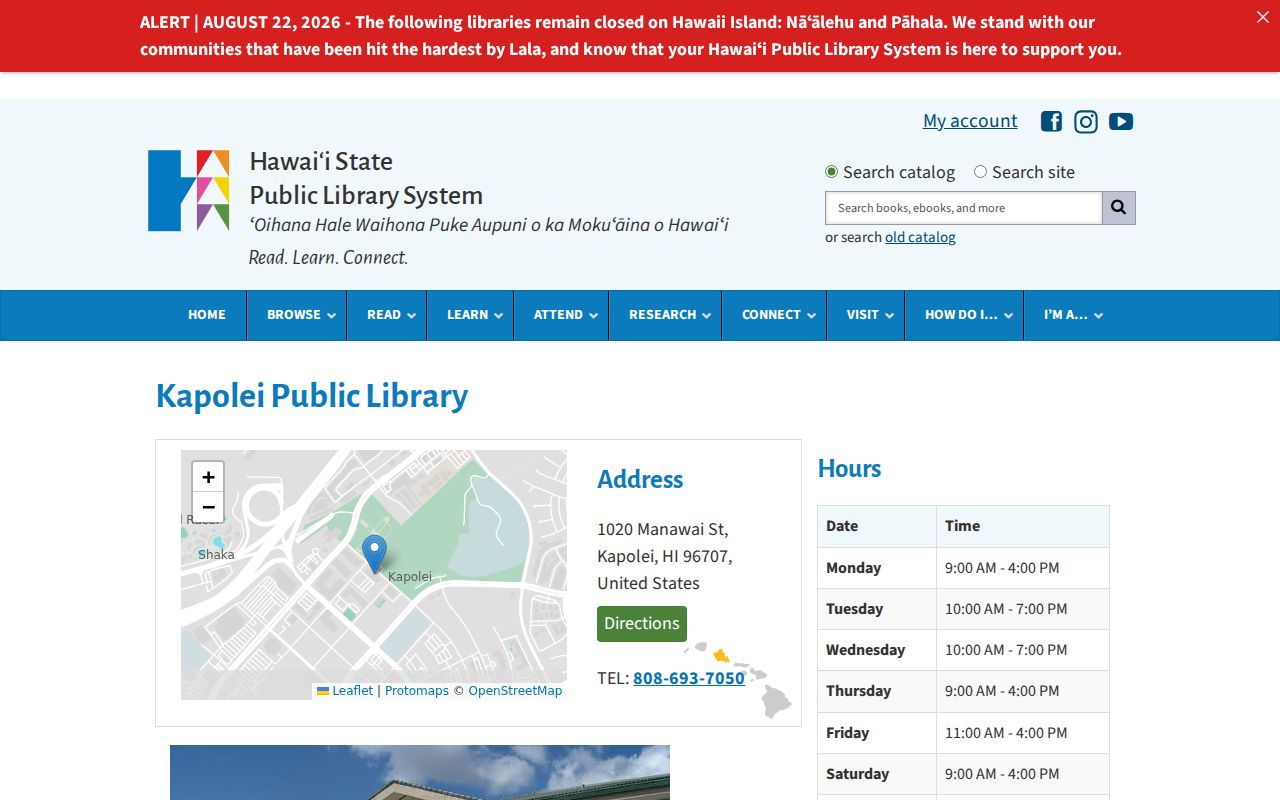Expand the How Do I menu
The width and height of the screenshot is (1280, 800).
[964, 315]
